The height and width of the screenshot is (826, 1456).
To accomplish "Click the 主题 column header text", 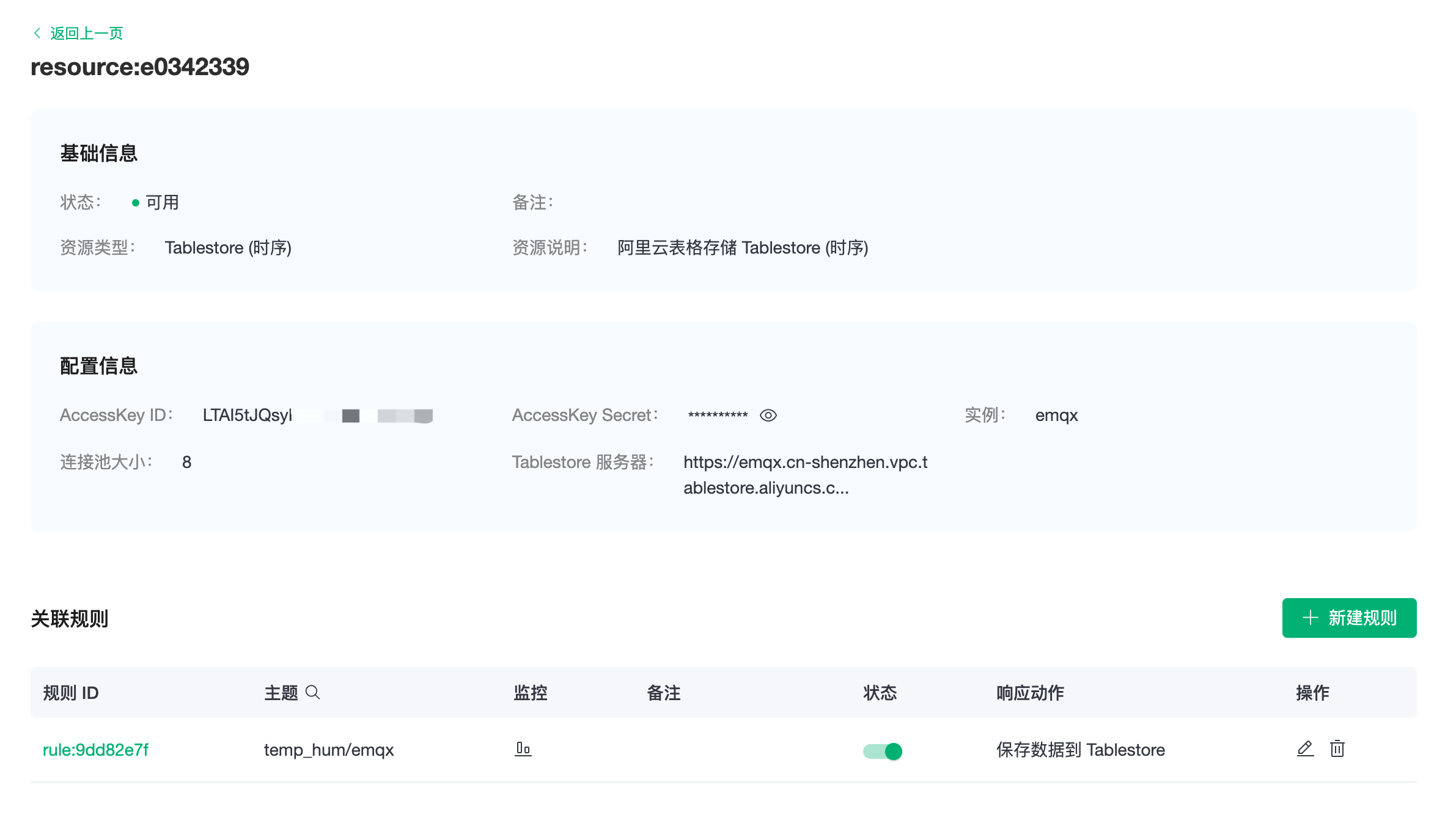I will click(x=281, y=693).
